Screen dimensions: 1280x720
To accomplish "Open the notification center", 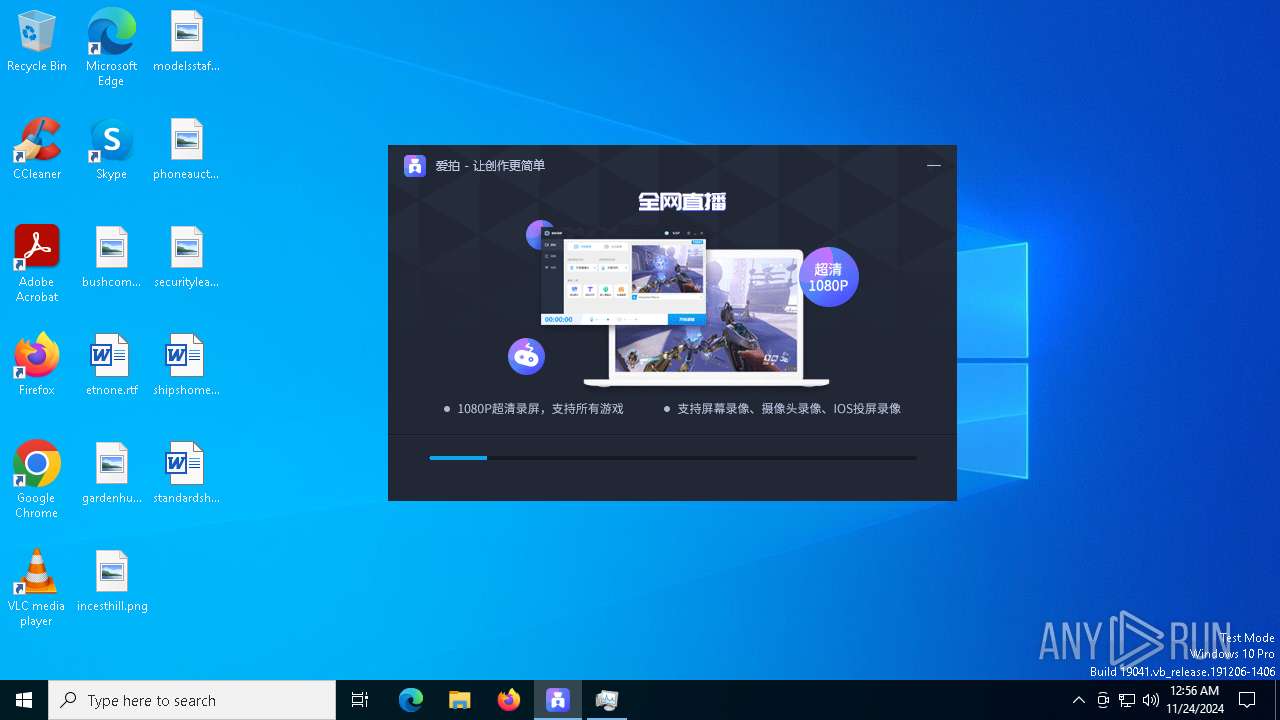I will coord(1247,700).
